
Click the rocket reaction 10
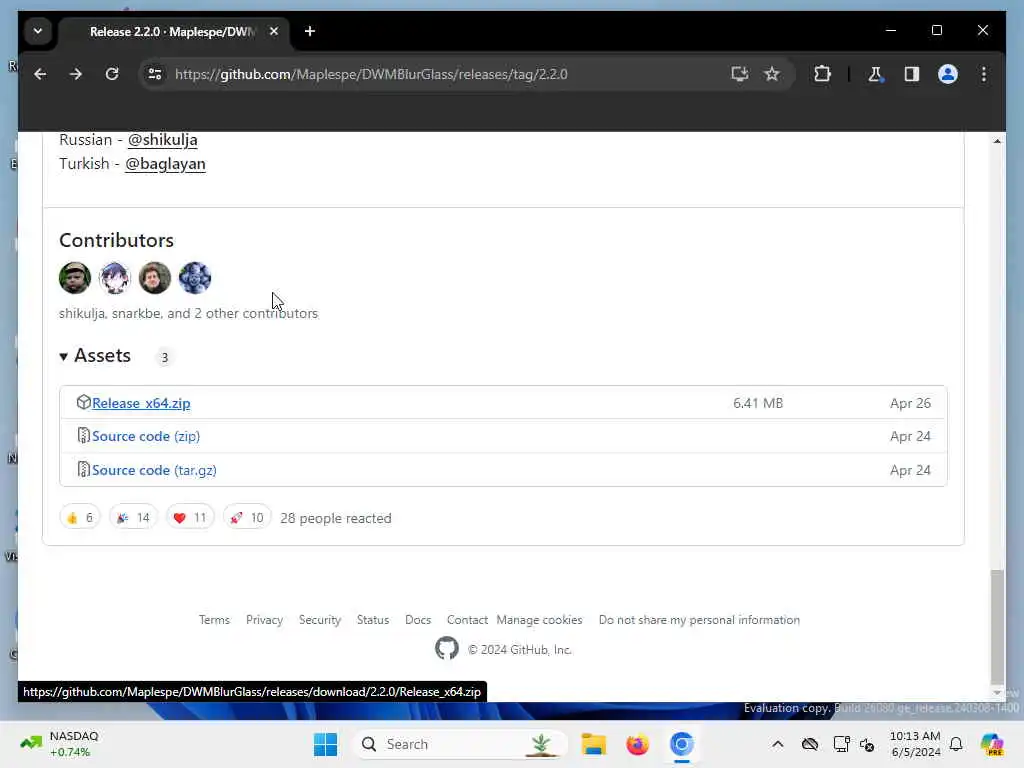tap(247, 518)
